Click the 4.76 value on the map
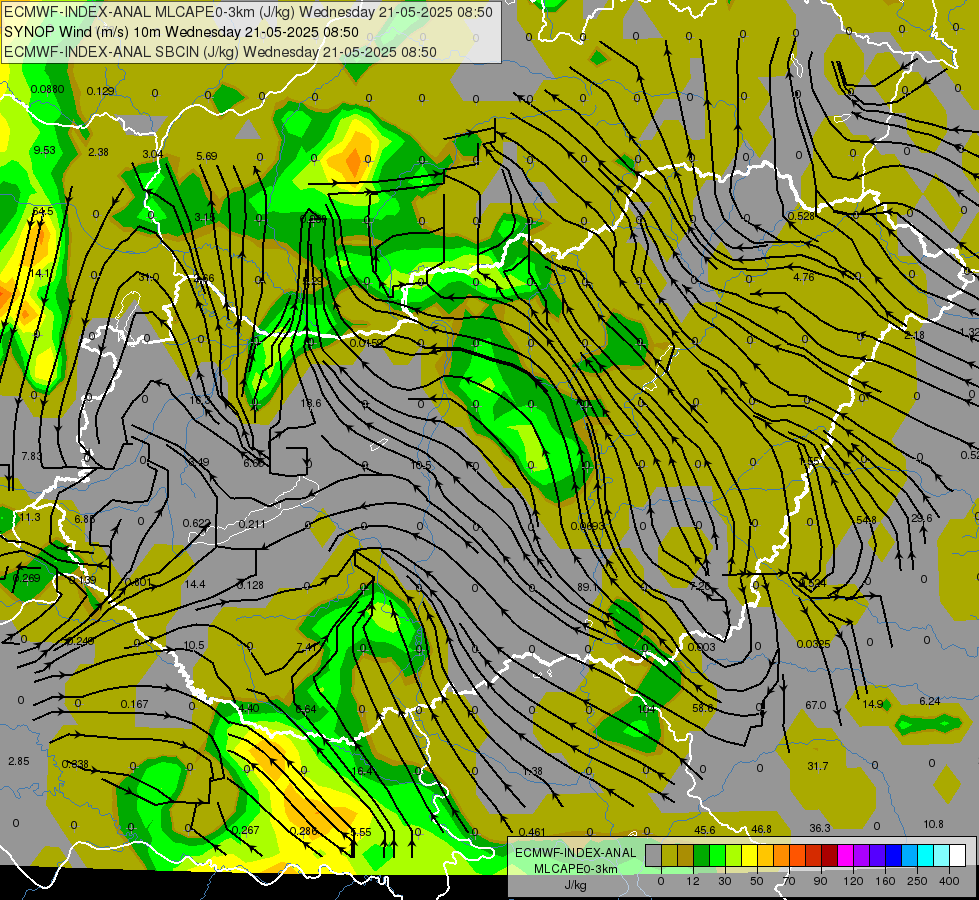This screenshot has width=979, height=900. pyautogui.click(x=804, y=277)
